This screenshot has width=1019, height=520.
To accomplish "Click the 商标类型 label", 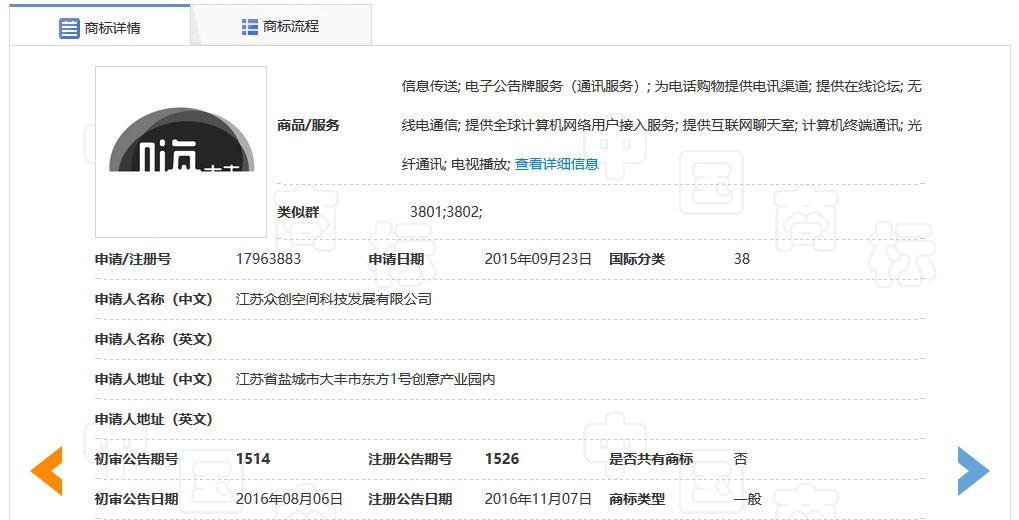I will coord(637,499).
